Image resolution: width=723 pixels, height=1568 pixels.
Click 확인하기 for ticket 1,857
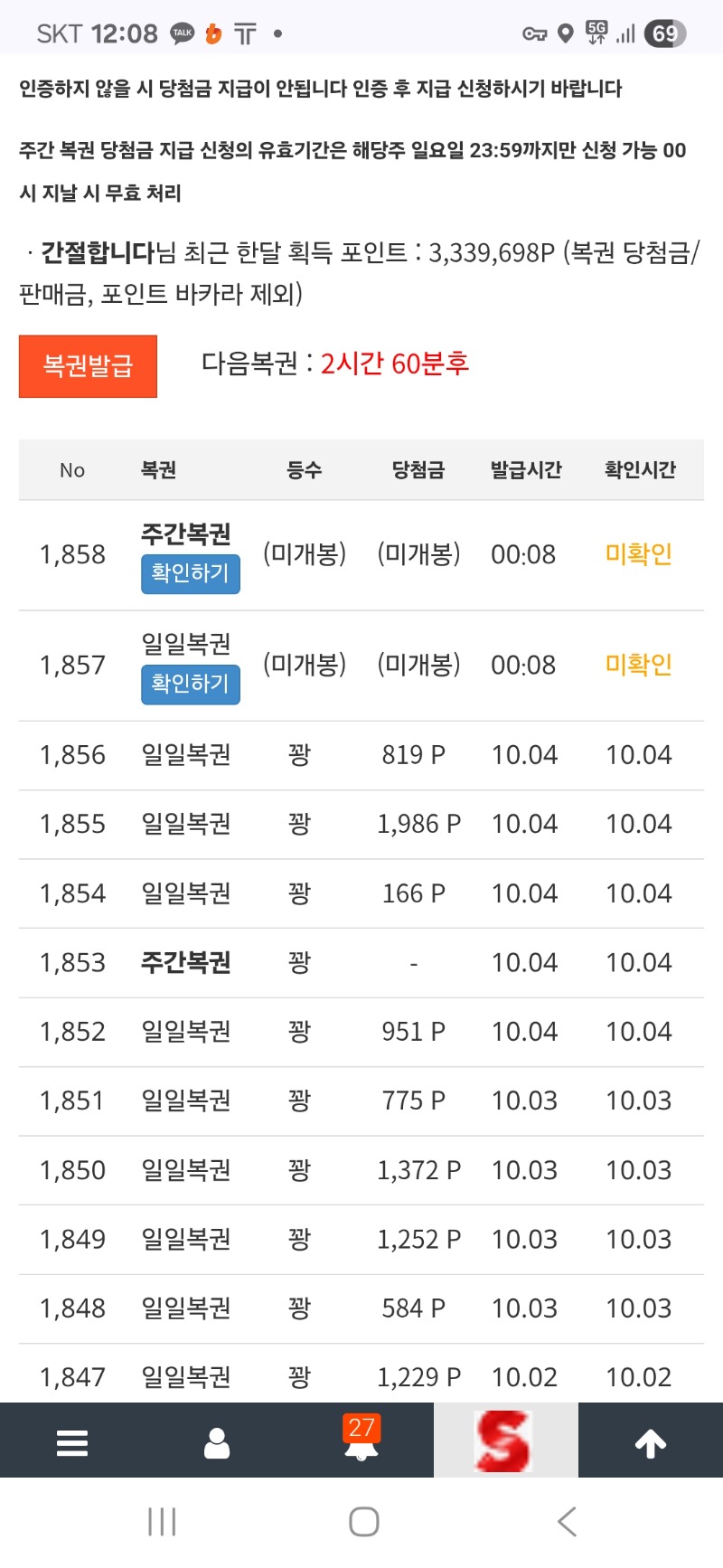point(190,684)
